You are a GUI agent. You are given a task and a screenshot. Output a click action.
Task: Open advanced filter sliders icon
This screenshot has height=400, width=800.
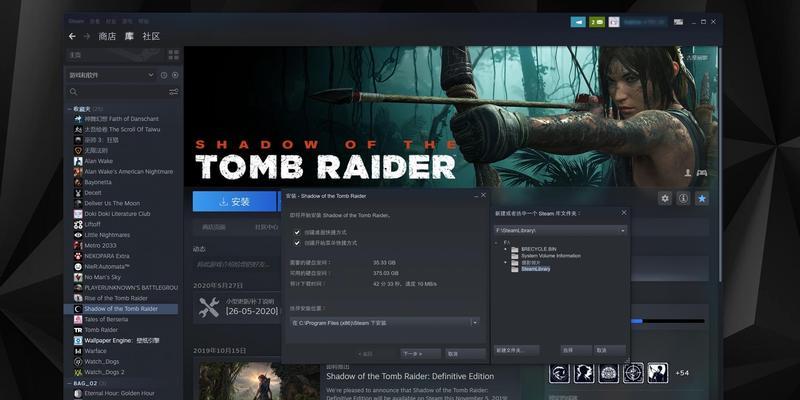174,92
